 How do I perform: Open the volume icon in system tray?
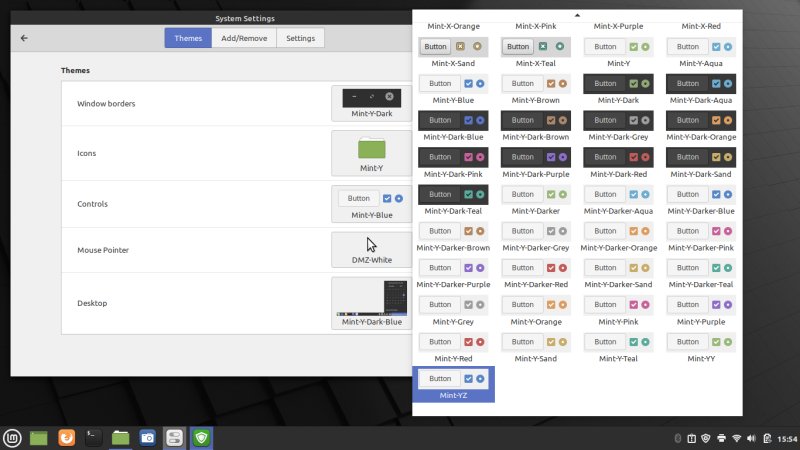click(x=752, y=438)
